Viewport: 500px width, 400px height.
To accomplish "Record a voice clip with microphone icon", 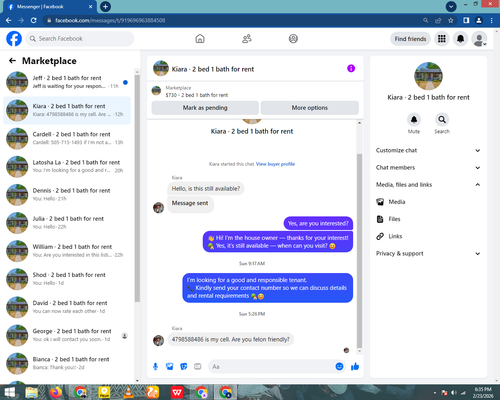I will (155, 367).
